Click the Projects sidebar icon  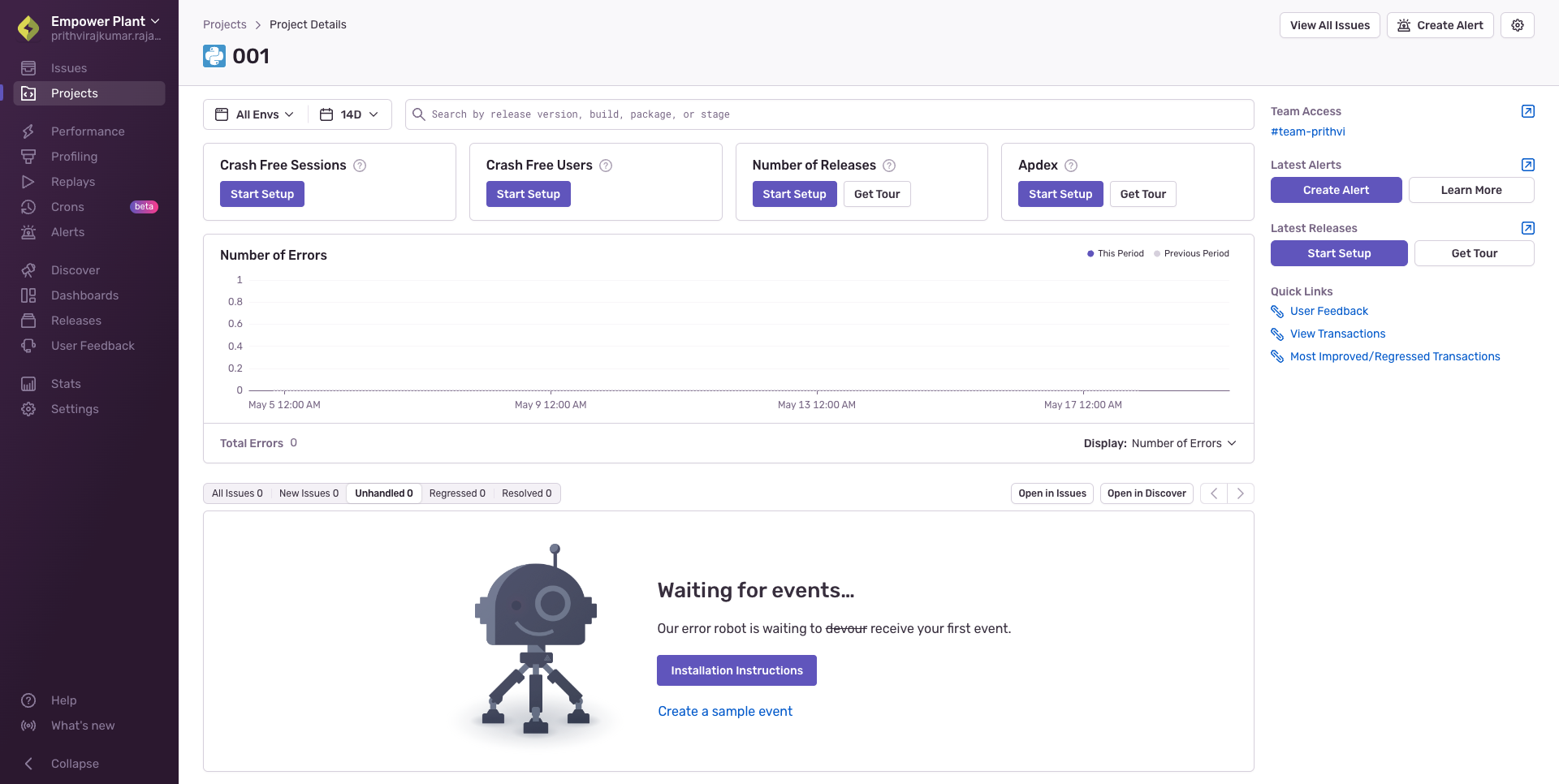28,93
